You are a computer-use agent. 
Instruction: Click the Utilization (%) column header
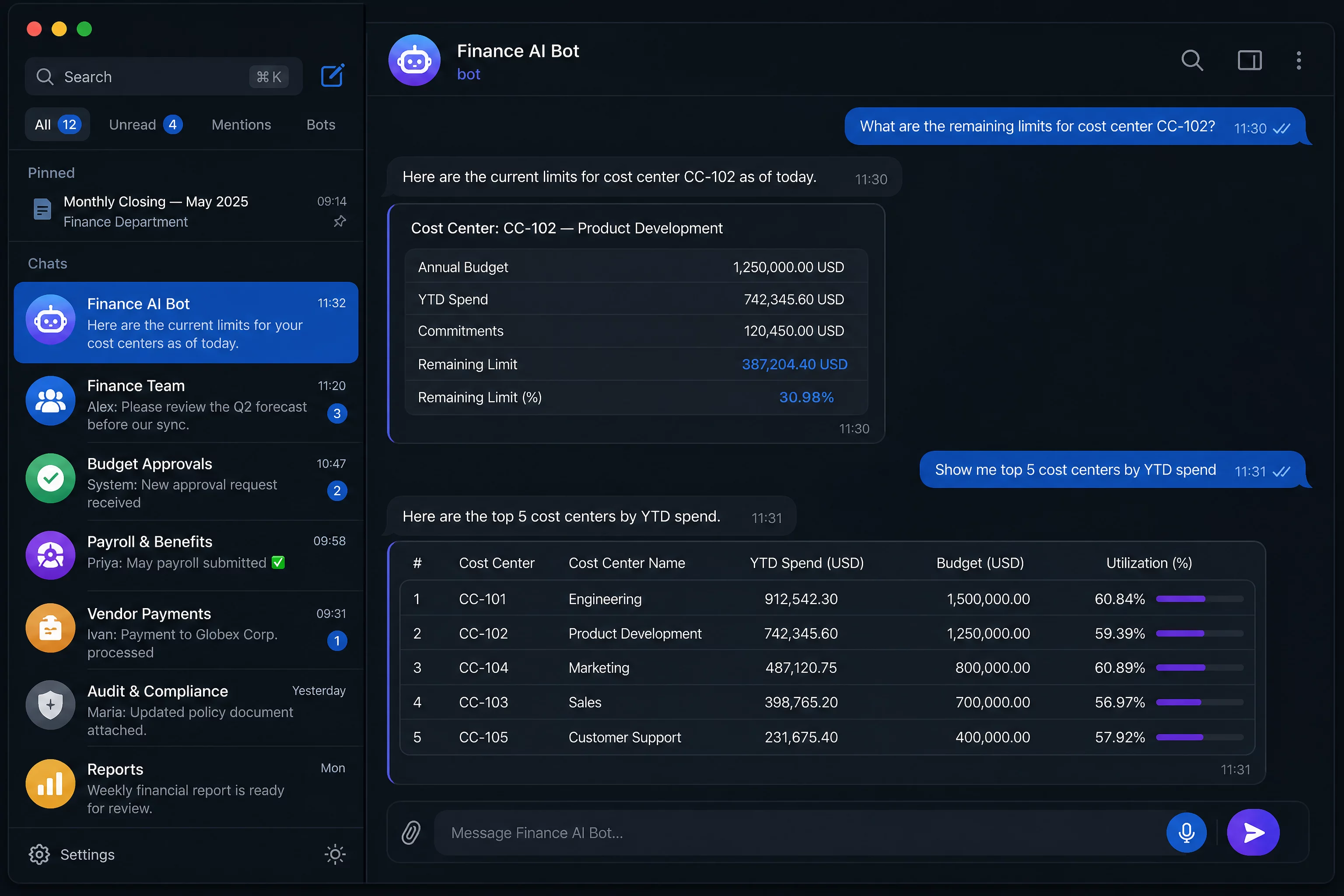(1149, 563)
